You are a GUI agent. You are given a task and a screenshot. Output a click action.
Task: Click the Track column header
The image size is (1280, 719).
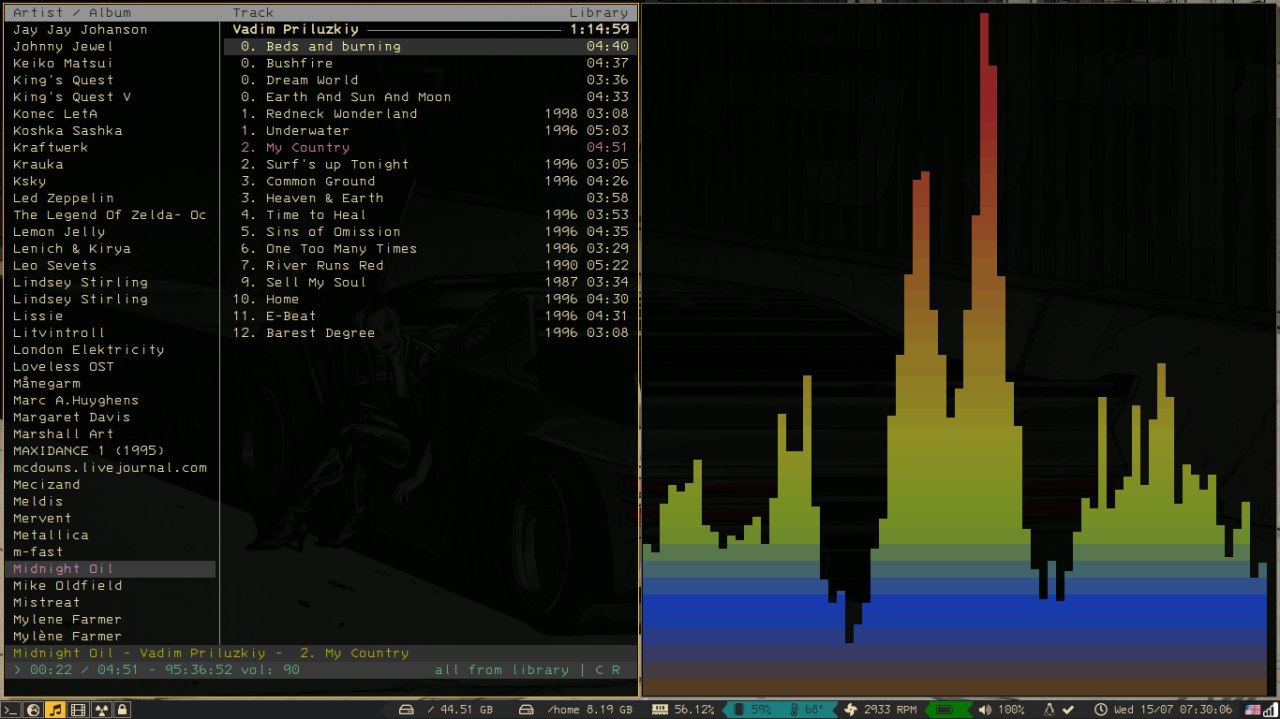pyautogui.click(x=253, y=13)
